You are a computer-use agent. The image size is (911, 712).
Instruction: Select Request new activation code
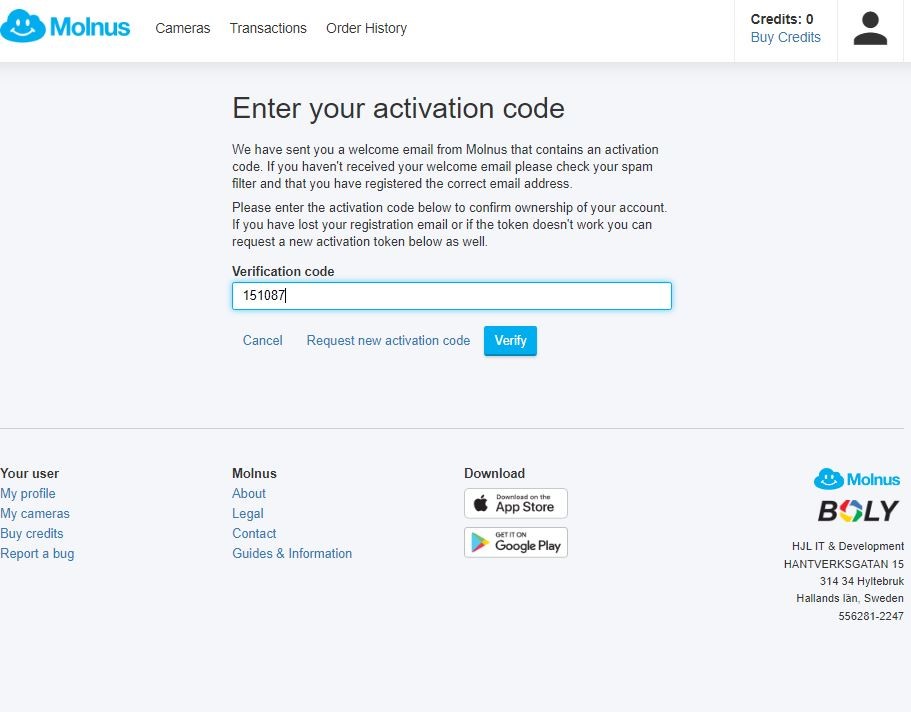(x=388, y=341)
